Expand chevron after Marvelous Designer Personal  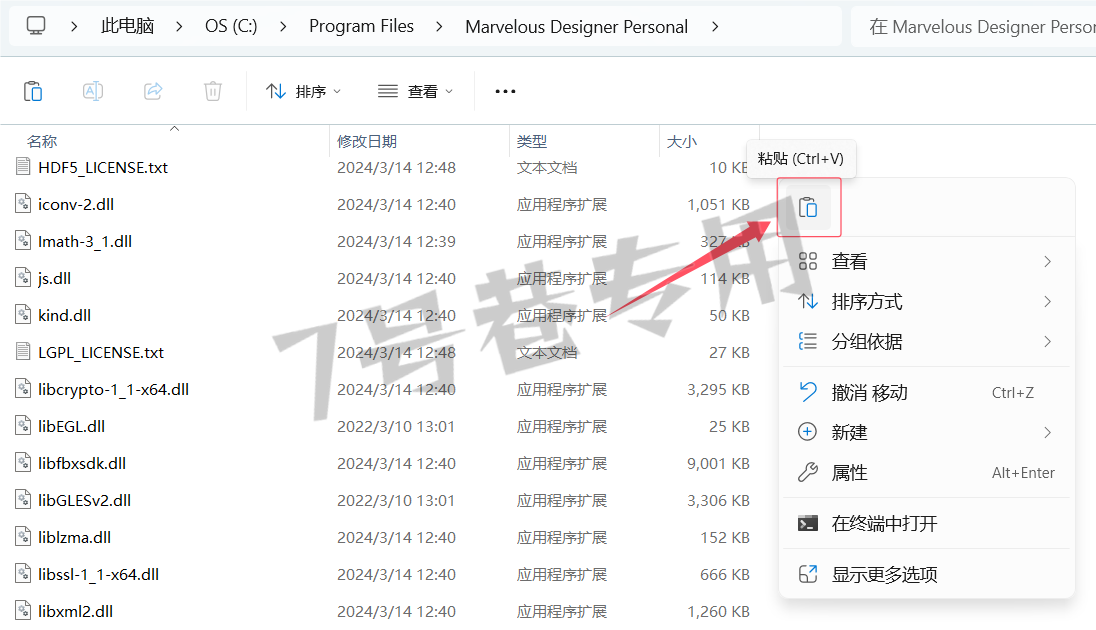[x=714, y=27]
